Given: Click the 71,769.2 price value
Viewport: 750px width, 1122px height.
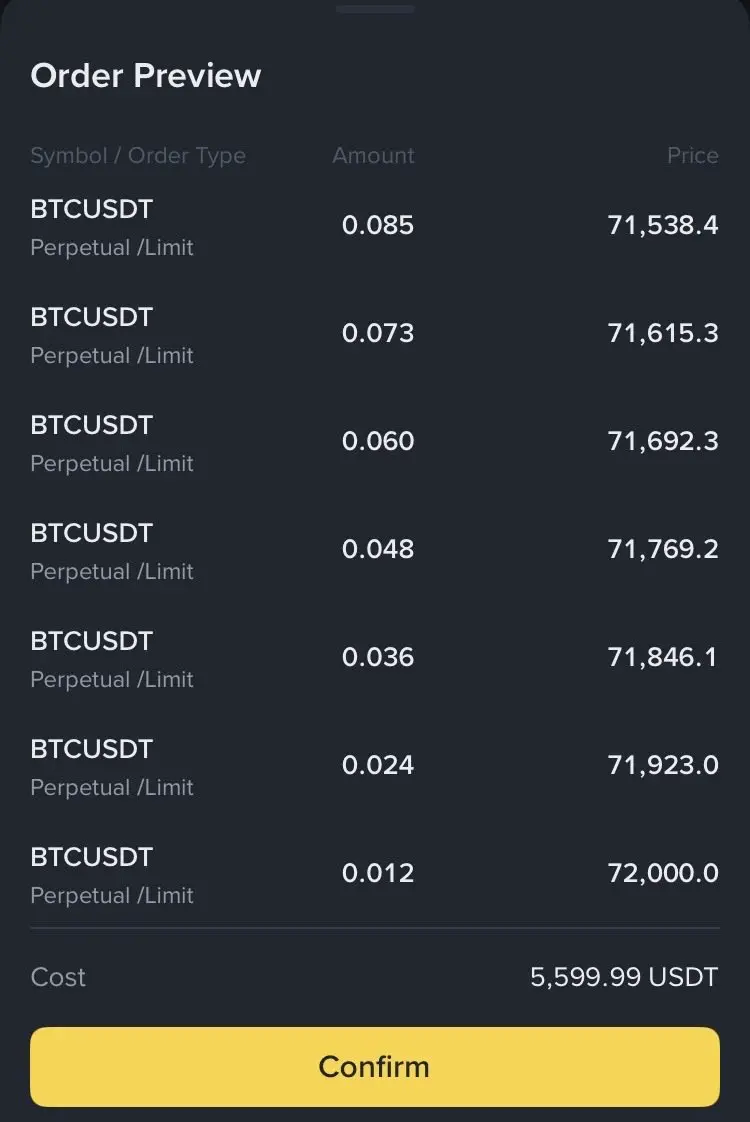Looking at the screenshot, I should click(x=663, y=549).
